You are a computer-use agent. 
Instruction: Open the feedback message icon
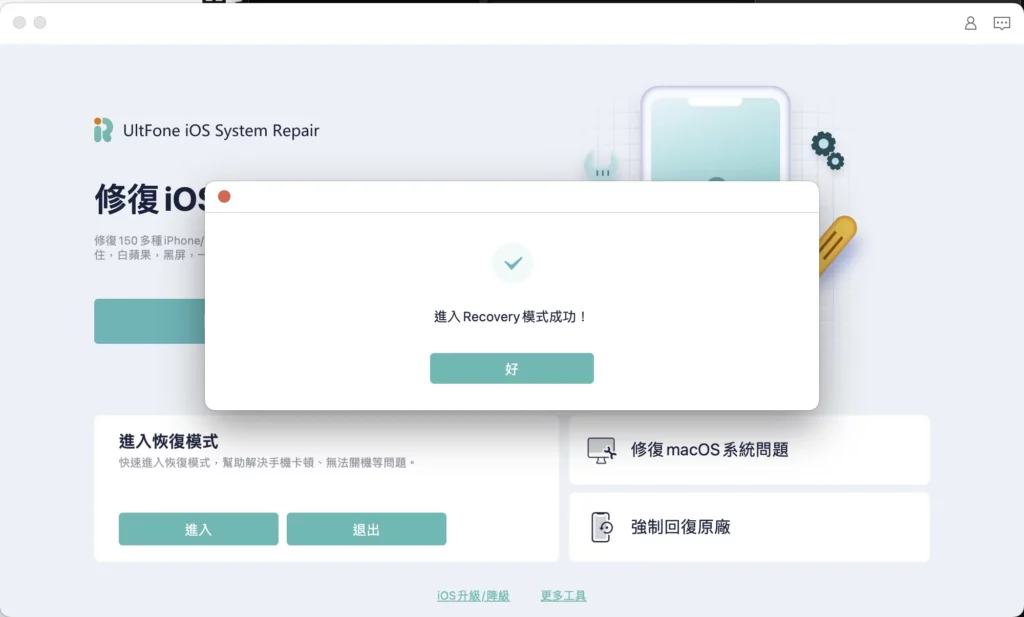click(x=1001, y=24)
